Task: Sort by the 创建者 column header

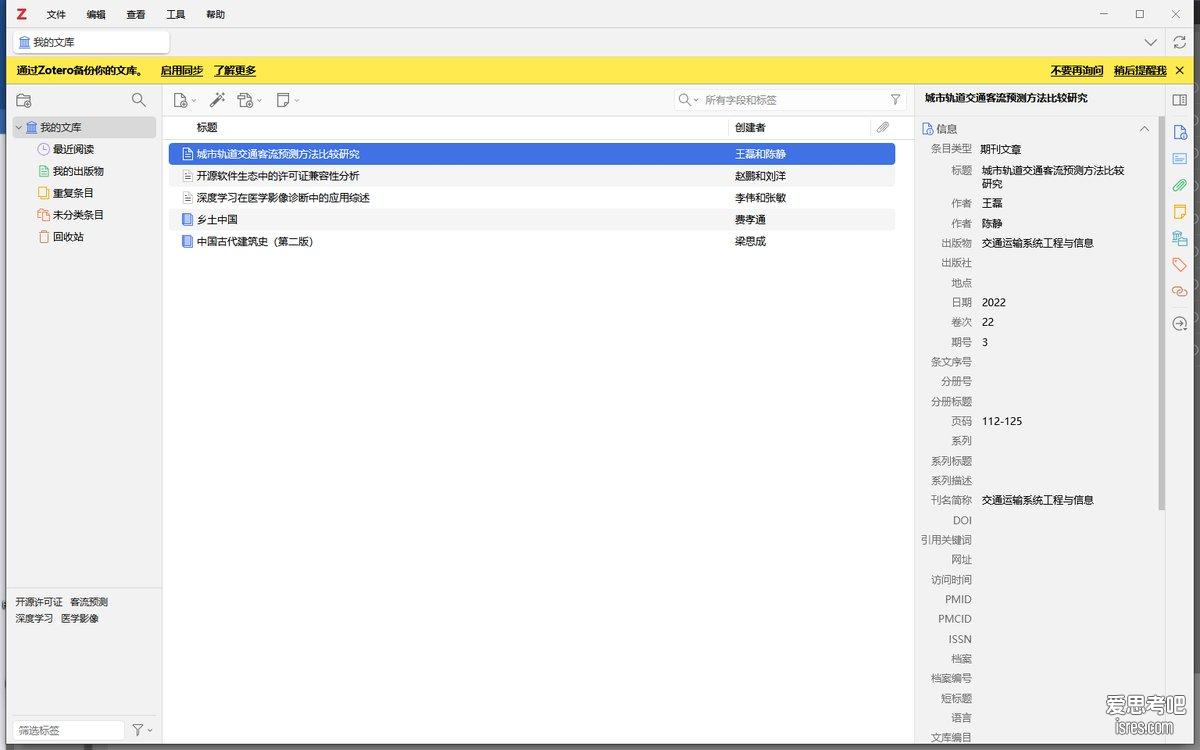Action: point(799,127)
